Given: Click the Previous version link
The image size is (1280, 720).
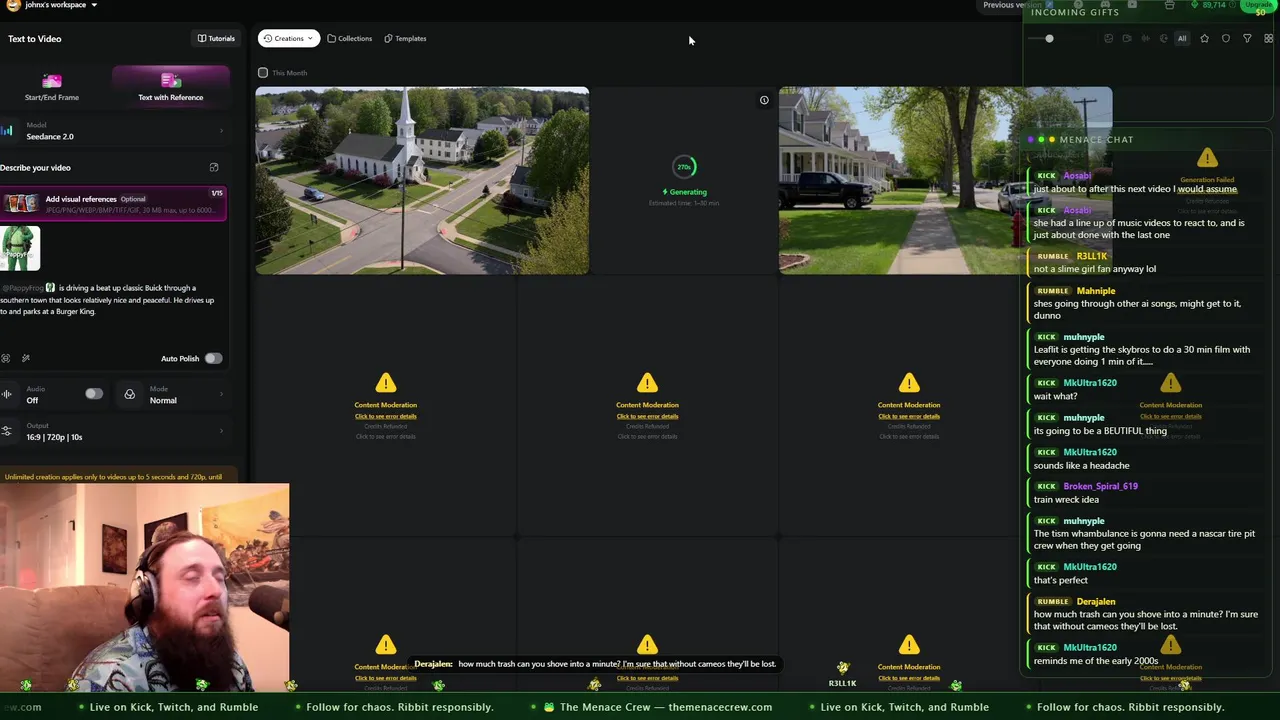Looking at the screenshot, I should 1012,5.
